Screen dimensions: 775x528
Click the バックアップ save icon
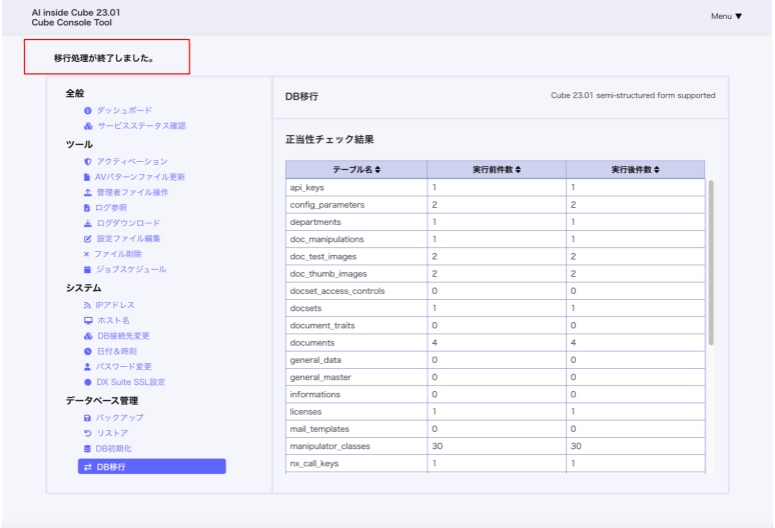pos(88,417)
